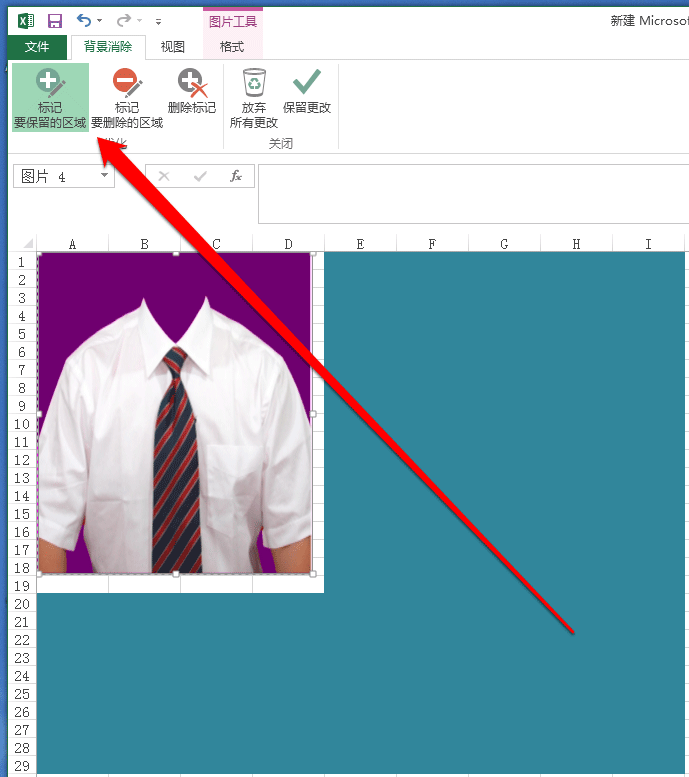The width and height of the screenshot is (689, 777).
Task: Click the Insert Function fx button
Action: [235, 176]
